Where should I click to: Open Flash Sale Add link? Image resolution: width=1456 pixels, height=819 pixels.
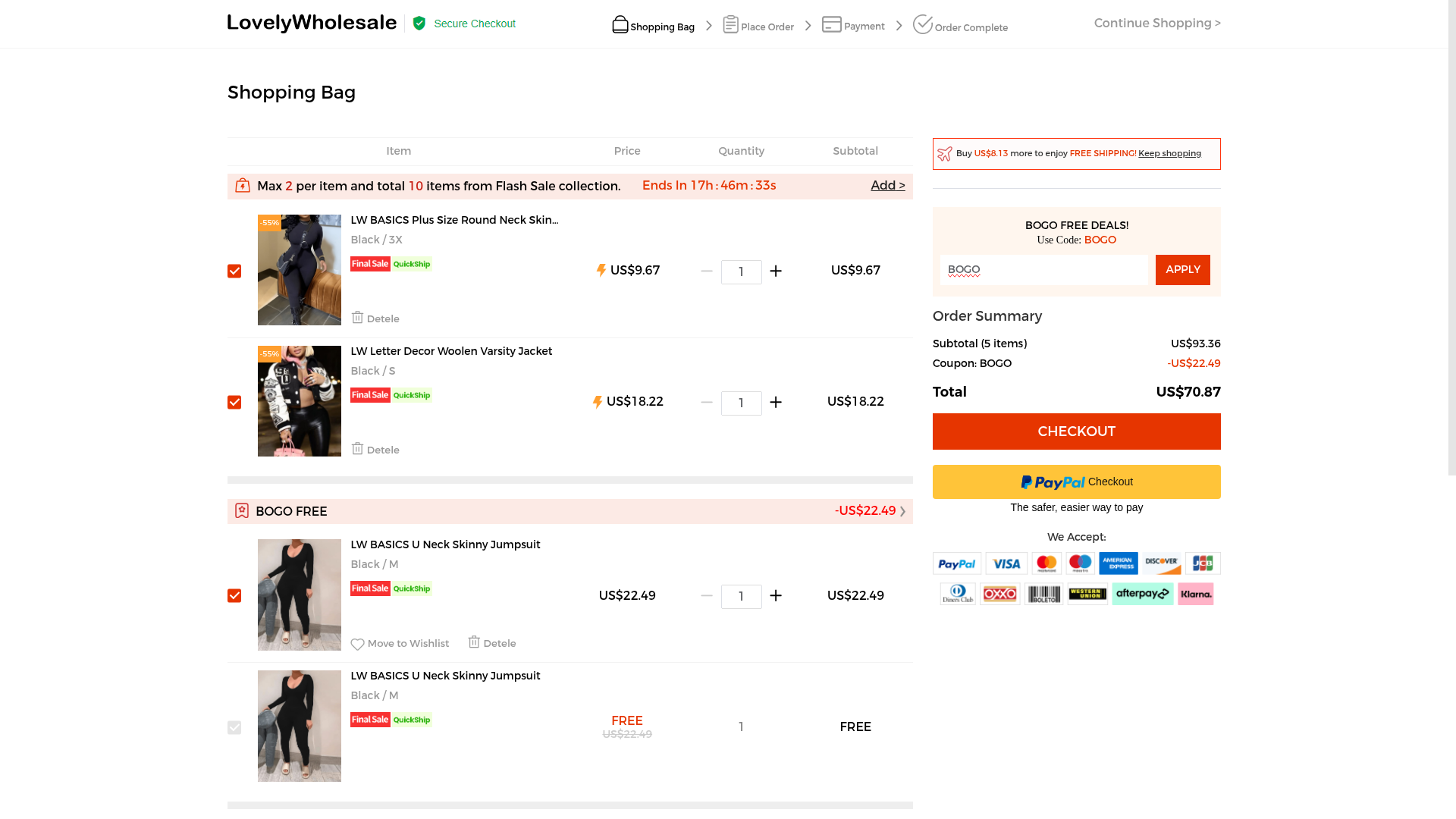(x=887, y=186)
